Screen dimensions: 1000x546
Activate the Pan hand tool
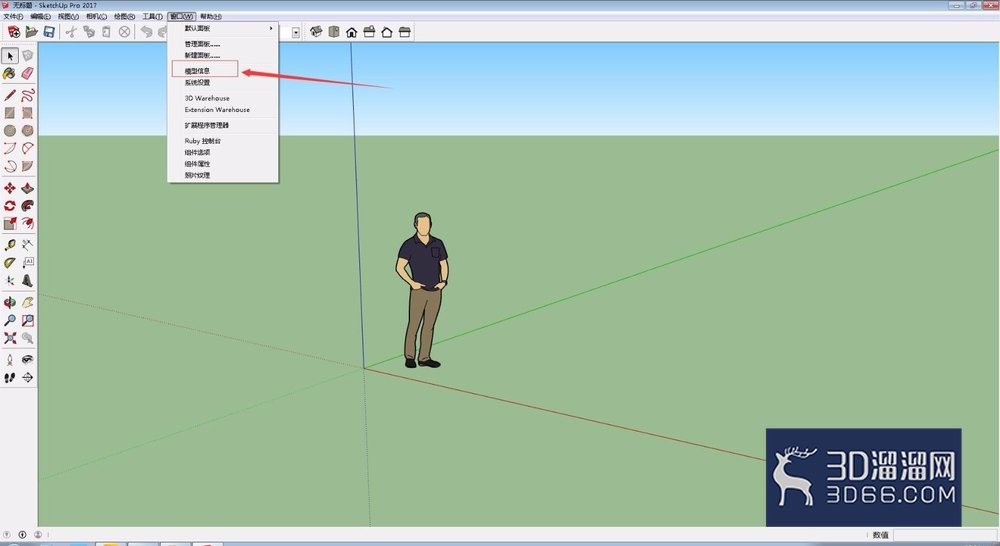tap(27, 302)
